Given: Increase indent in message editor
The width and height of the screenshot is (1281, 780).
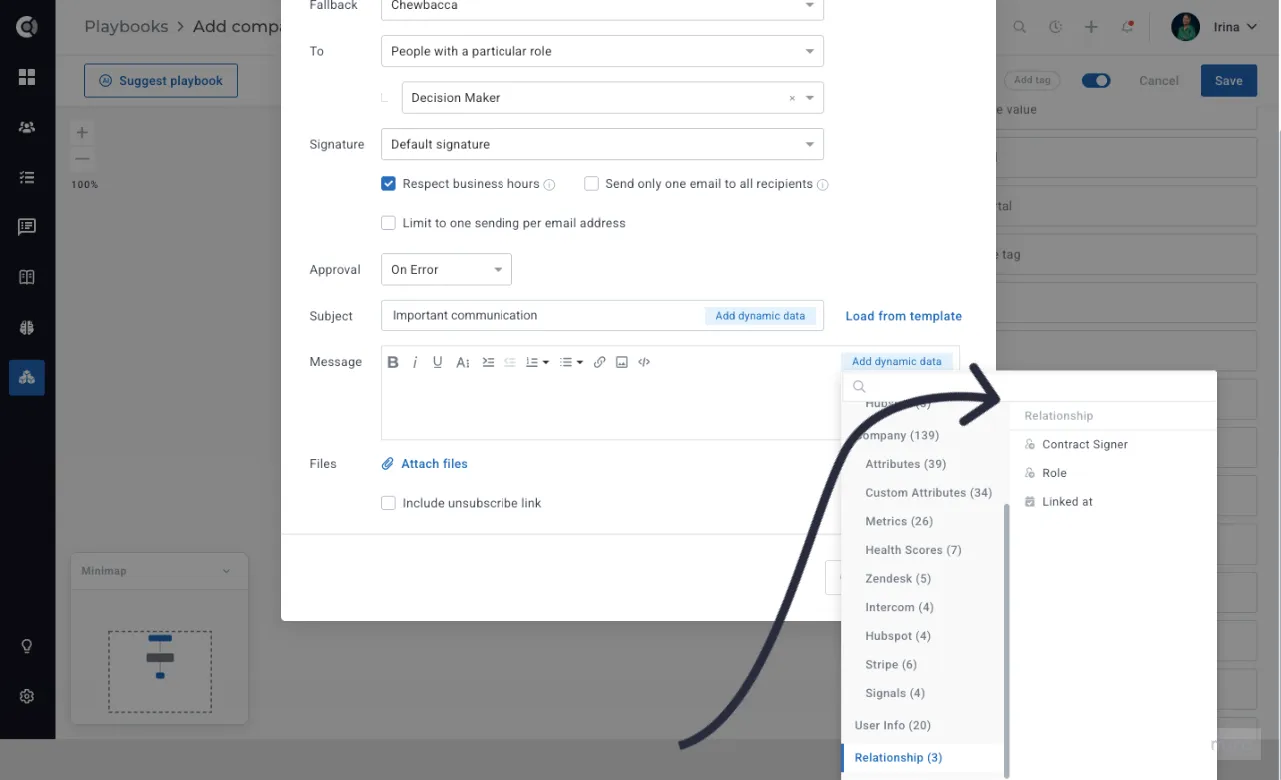Looking at the screenshot, I should coord(488,362).
